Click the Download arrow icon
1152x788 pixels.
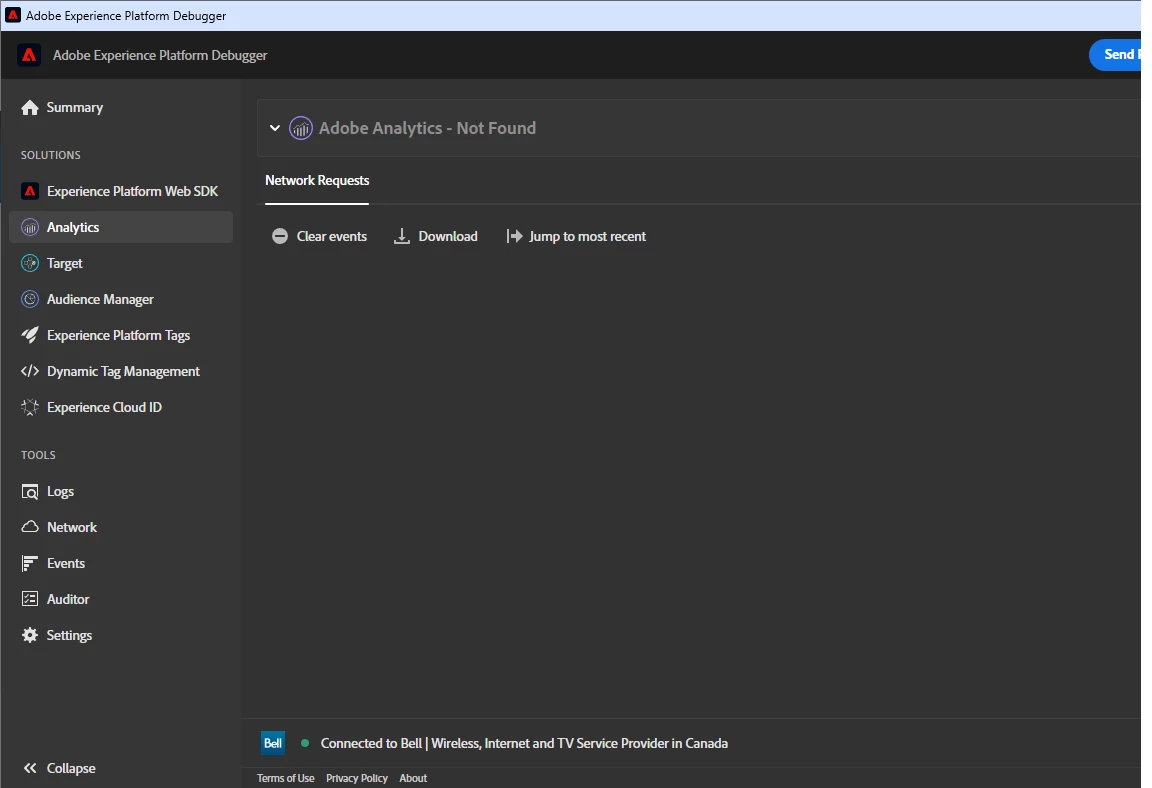402,236
